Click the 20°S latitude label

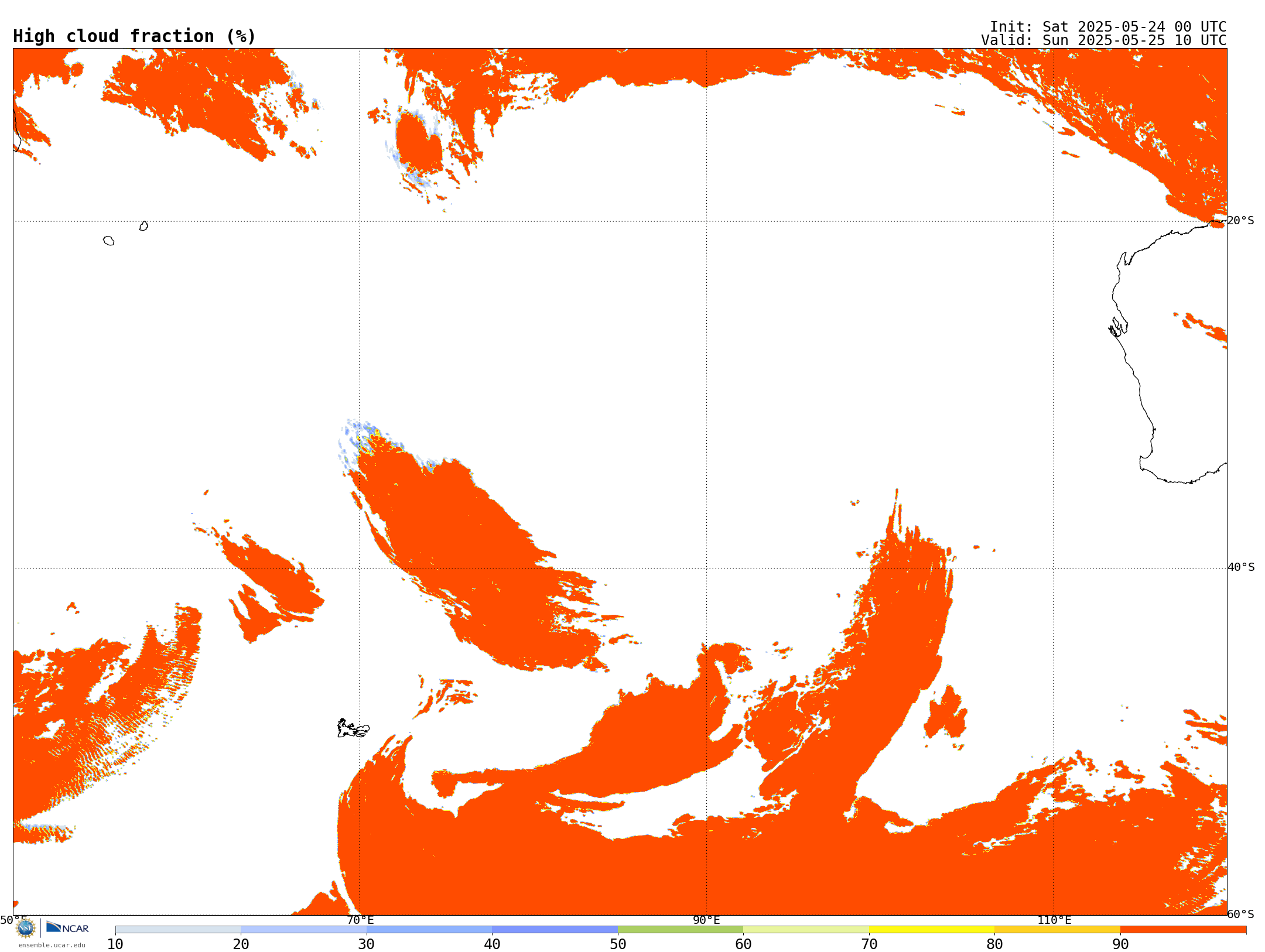click(x=1240, y=221)
